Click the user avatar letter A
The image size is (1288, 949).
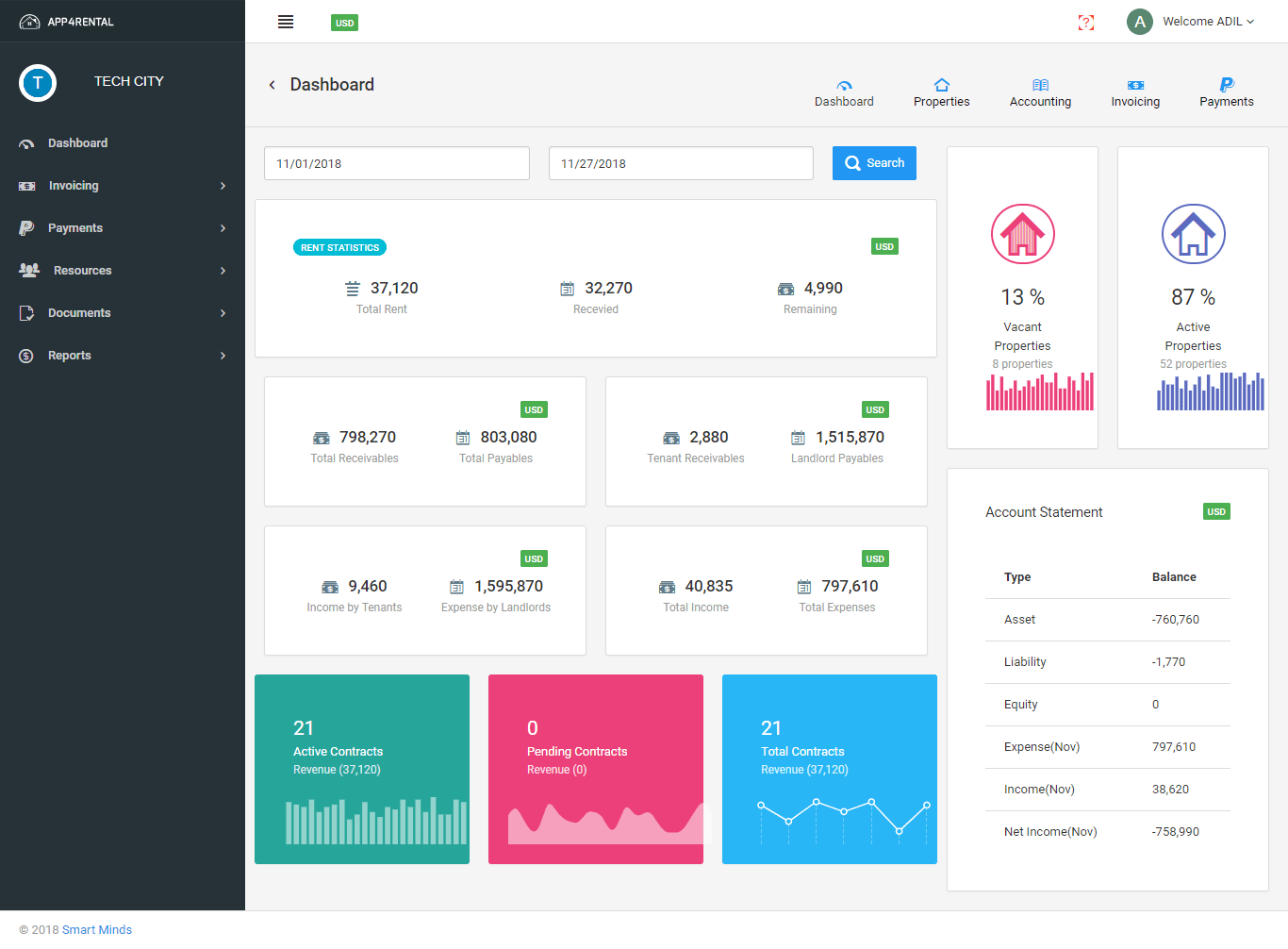point(1140,22)
